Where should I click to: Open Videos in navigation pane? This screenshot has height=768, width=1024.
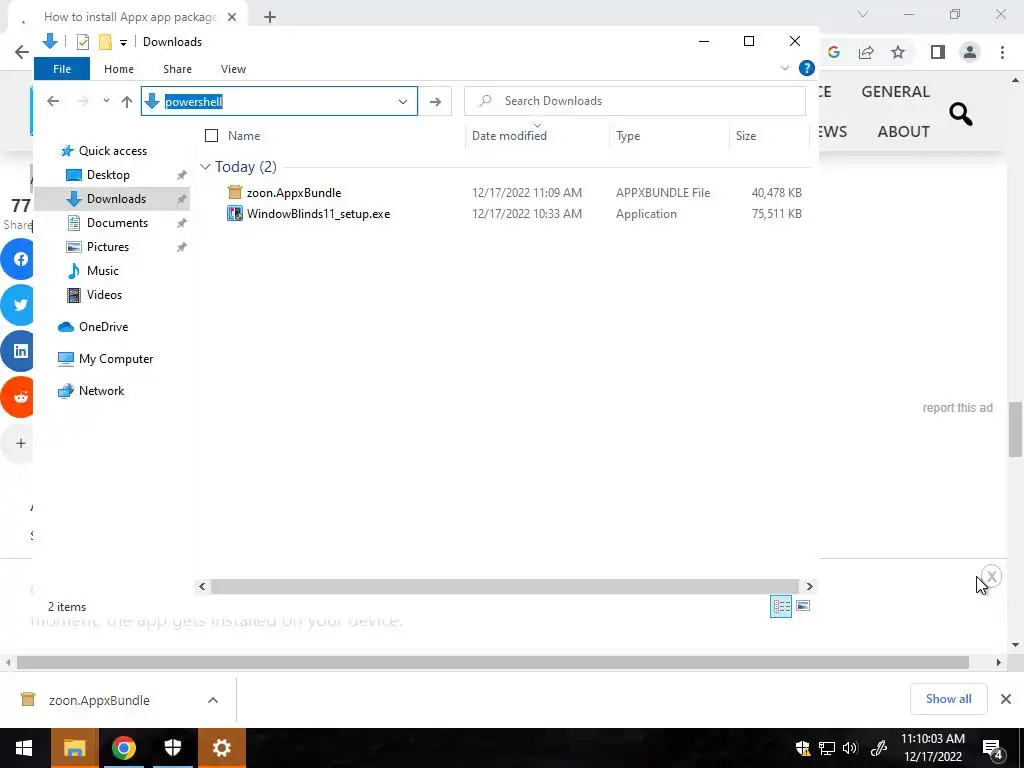[104, 295]
